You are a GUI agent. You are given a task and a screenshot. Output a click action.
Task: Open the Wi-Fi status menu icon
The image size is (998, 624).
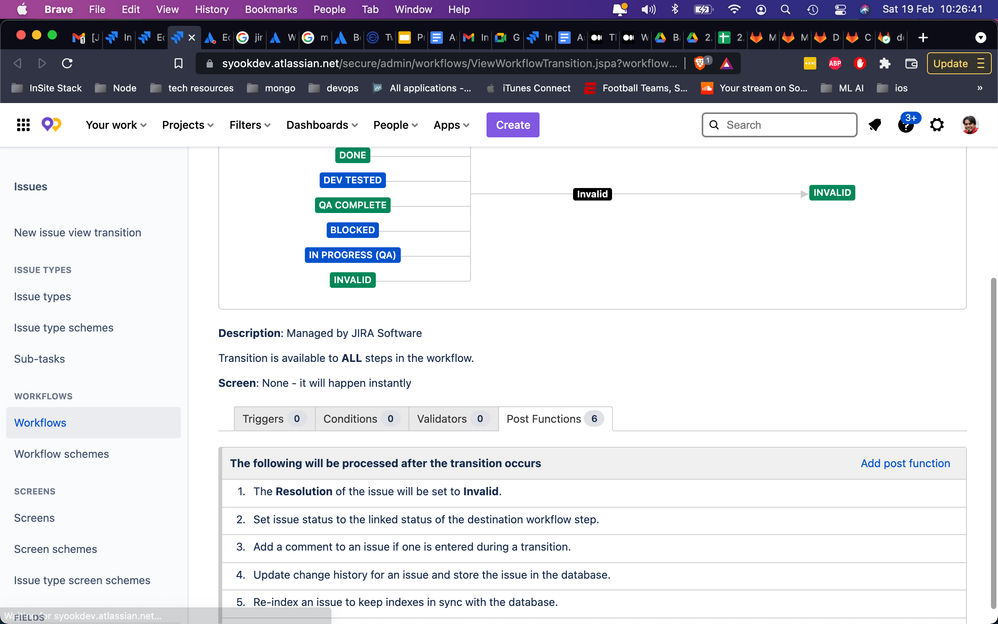(x=734, y=10)
